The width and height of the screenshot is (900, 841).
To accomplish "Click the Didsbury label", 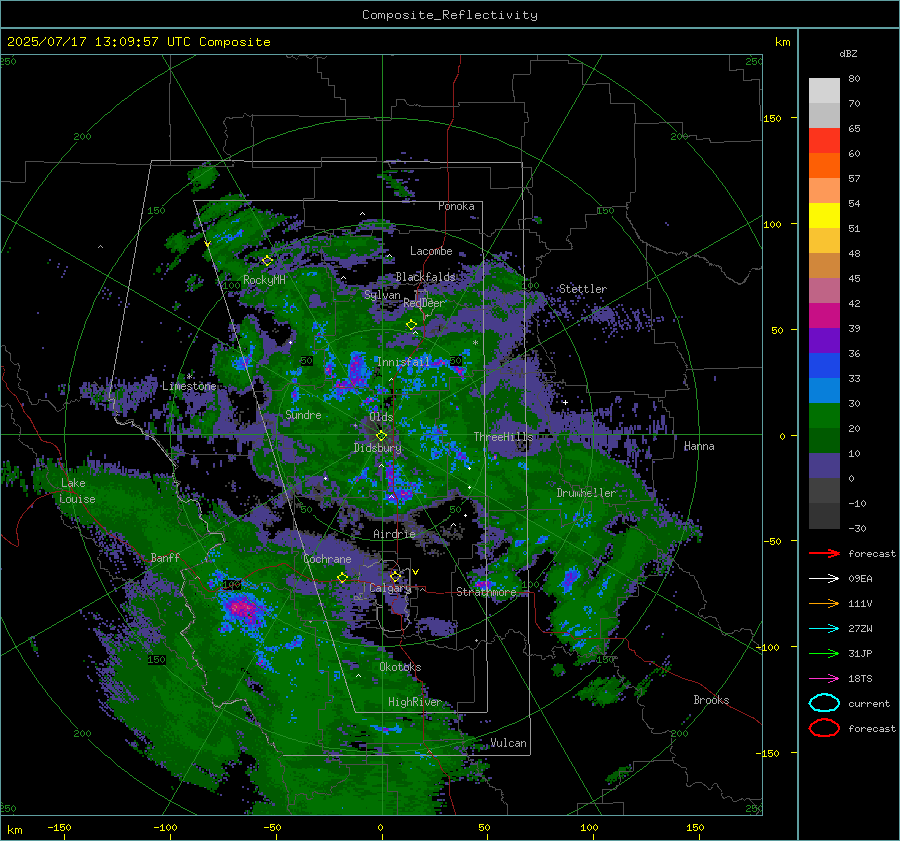I will (x=377, y=448).
